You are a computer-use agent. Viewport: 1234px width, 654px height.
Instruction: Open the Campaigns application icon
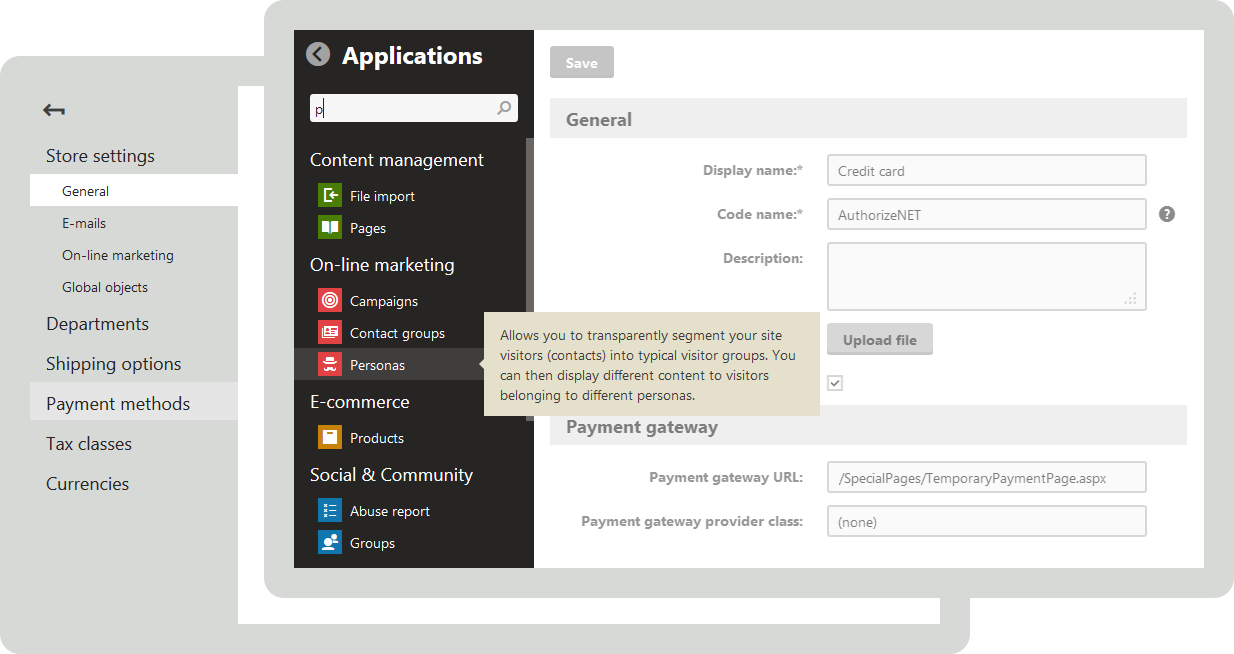(x=329, y=300)
